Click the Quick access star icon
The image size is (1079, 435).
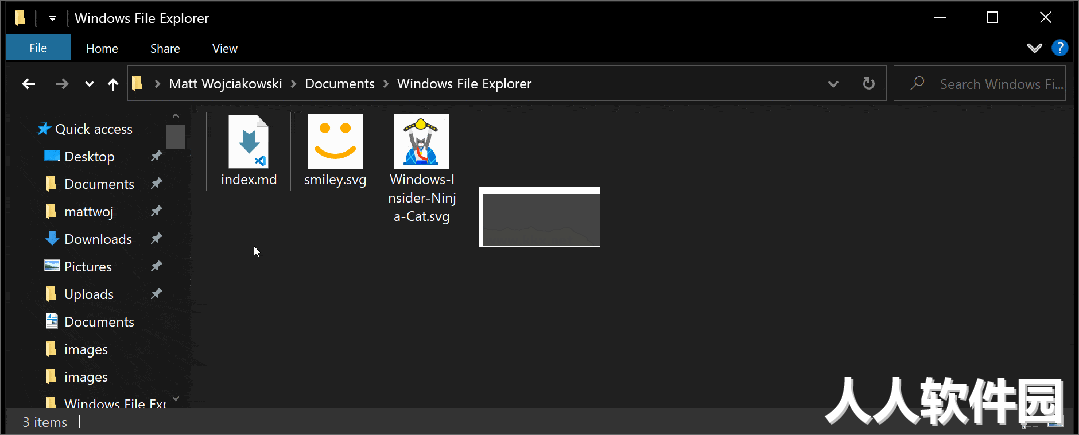44,129
